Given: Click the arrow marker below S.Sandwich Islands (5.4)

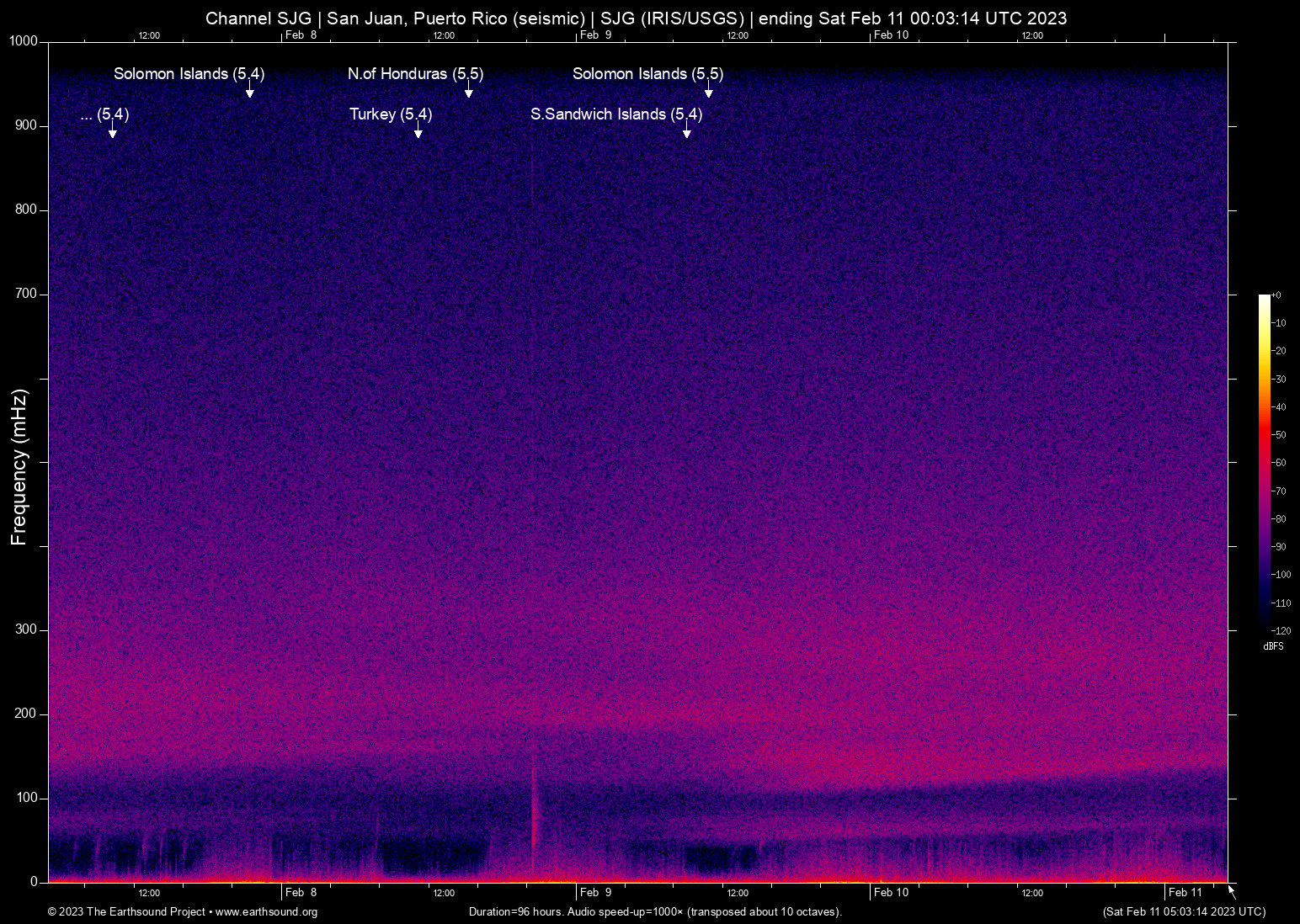Looking at the screenshot, I should [x=686, y=133].
